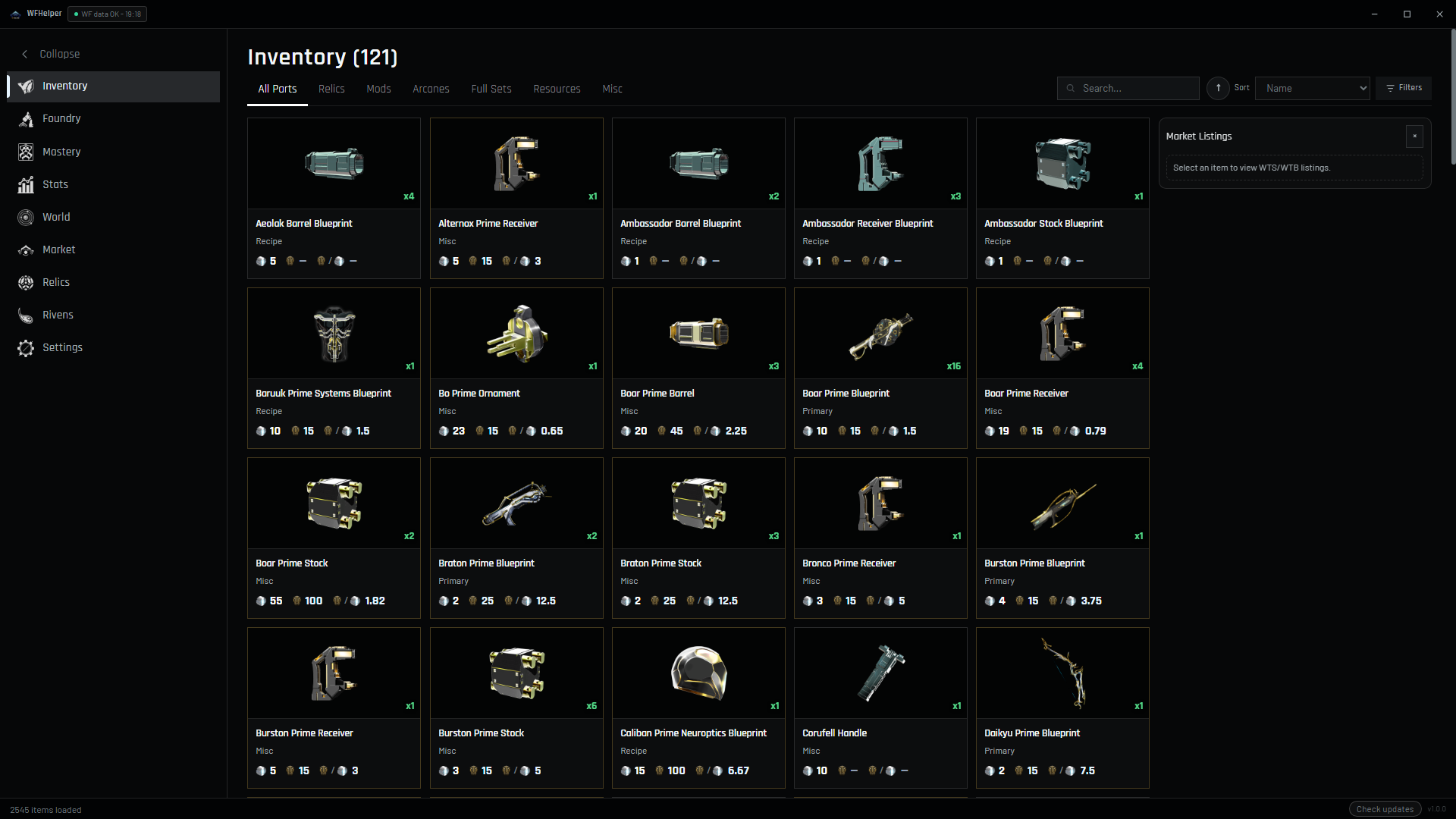Image resolution: width=1456 pixels, height=819 pixels.
Task: Open Stats via its sidebar icon
Action: point(26,184)
